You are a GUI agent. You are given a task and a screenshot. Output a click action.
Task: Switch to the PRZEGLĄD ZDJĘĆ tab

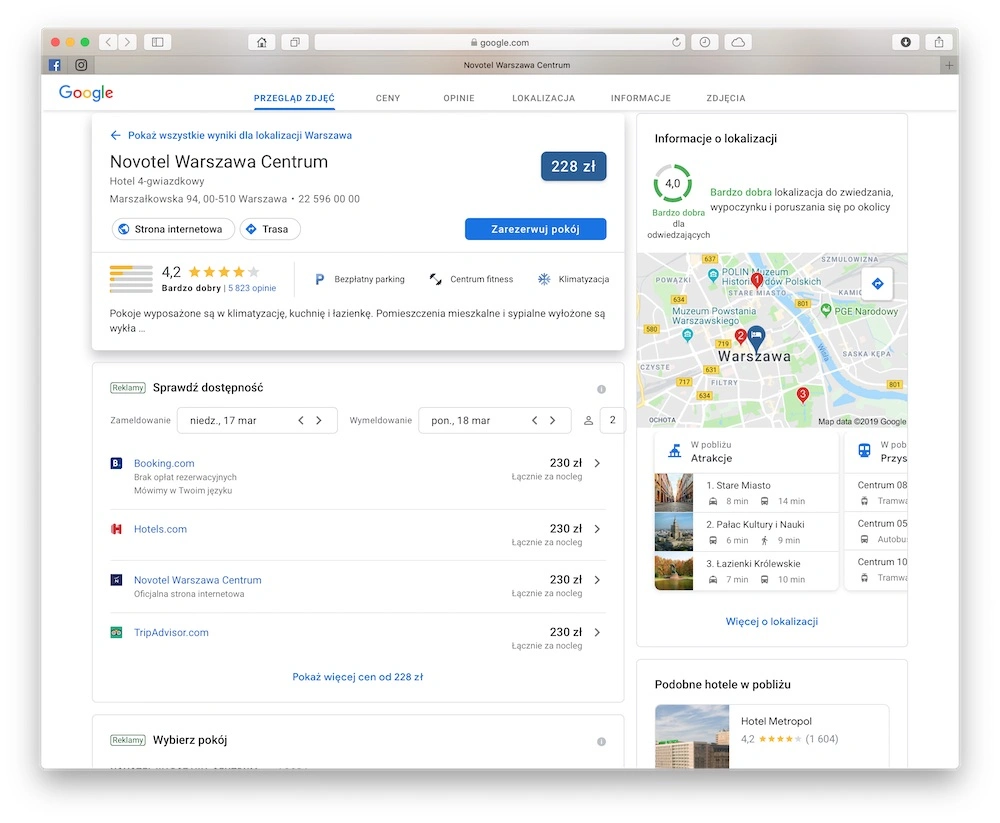[x=294, y=98]
